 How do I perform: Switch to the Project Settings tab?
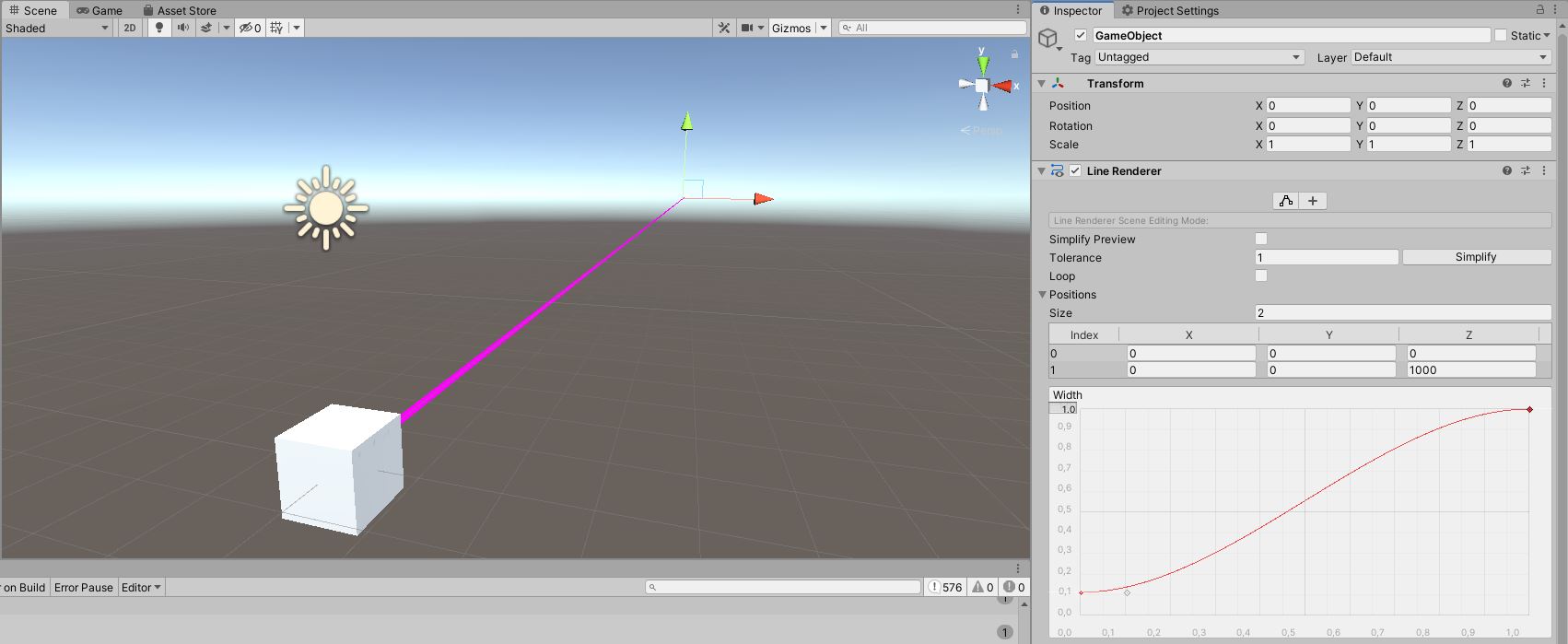1170,10
